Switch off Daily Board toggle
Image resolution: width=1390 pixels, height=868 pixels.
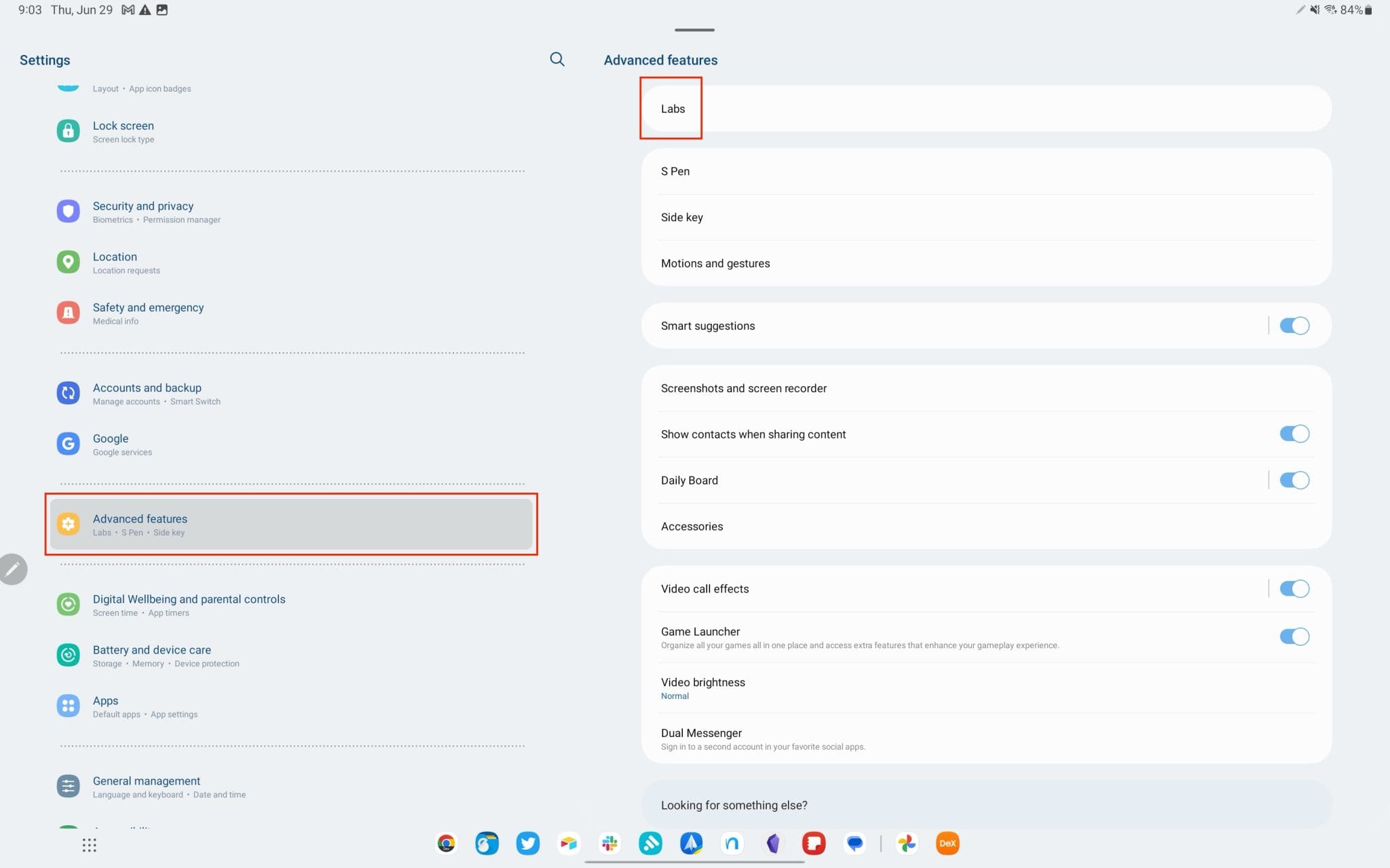1294,480
